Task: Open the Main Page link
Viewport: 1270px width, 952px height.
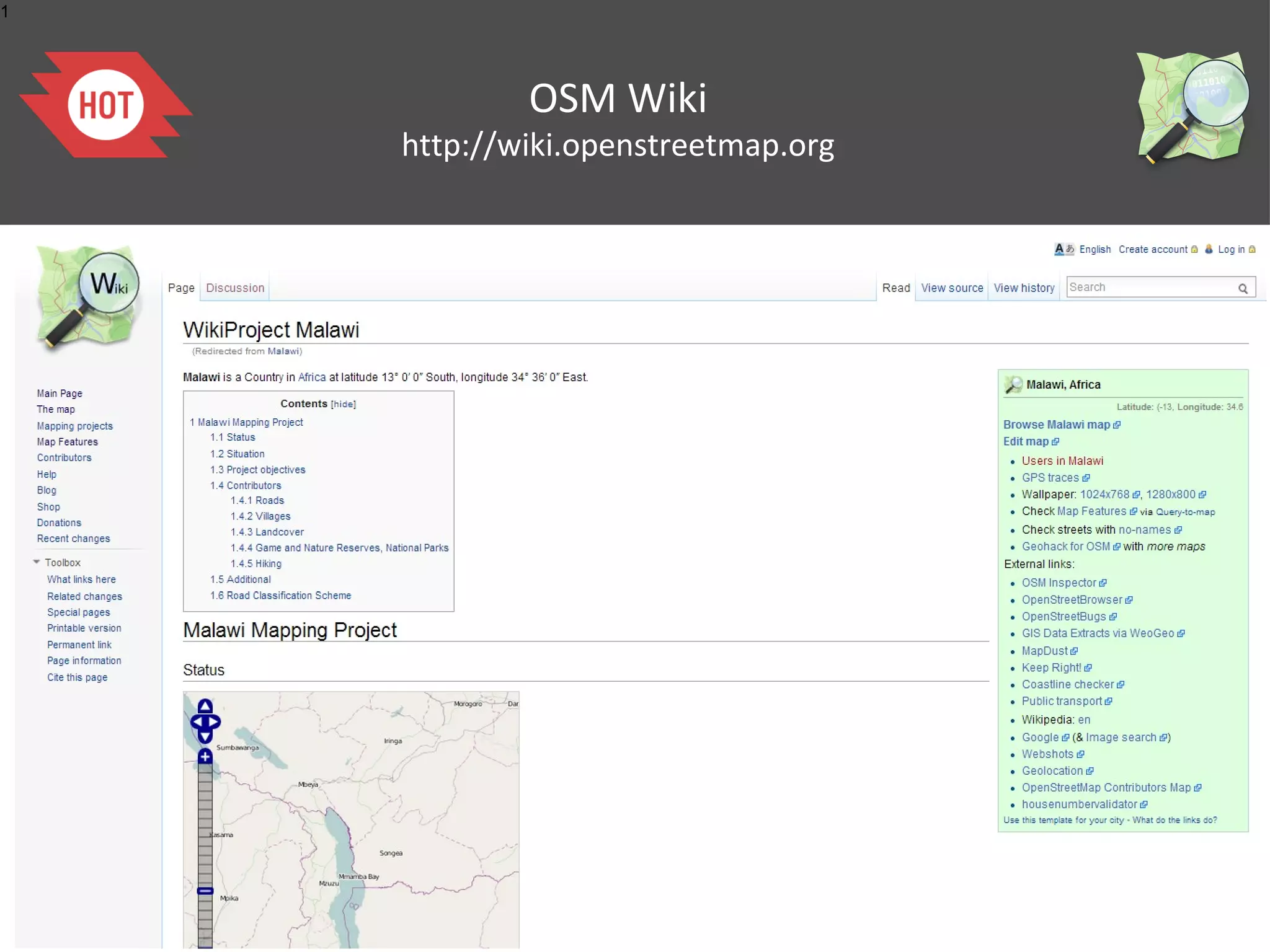Action: coord(60,394)
